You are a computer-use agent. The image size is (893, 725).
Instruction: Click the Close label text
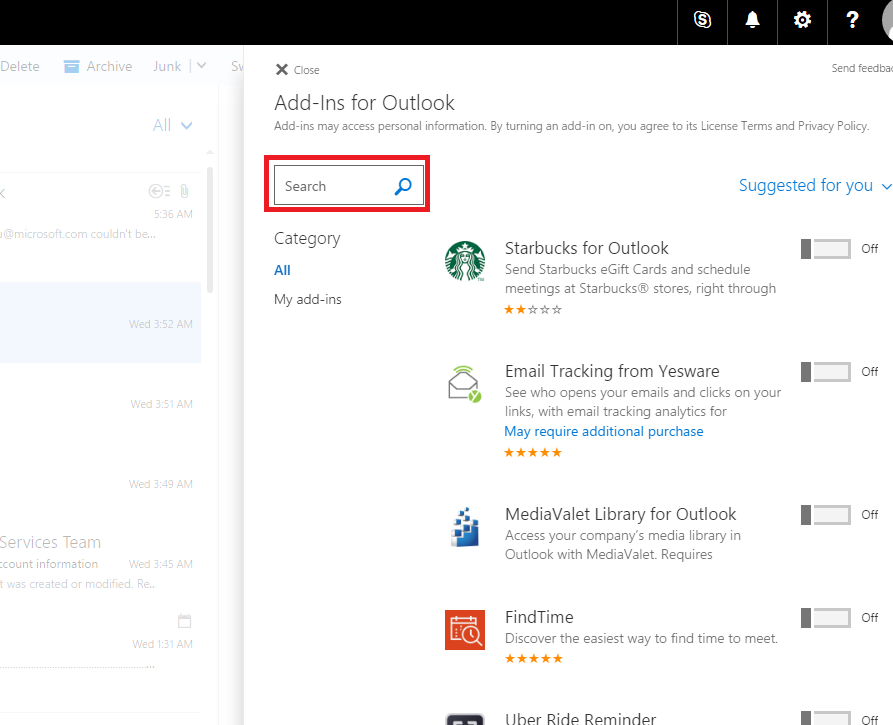(306, 70)
